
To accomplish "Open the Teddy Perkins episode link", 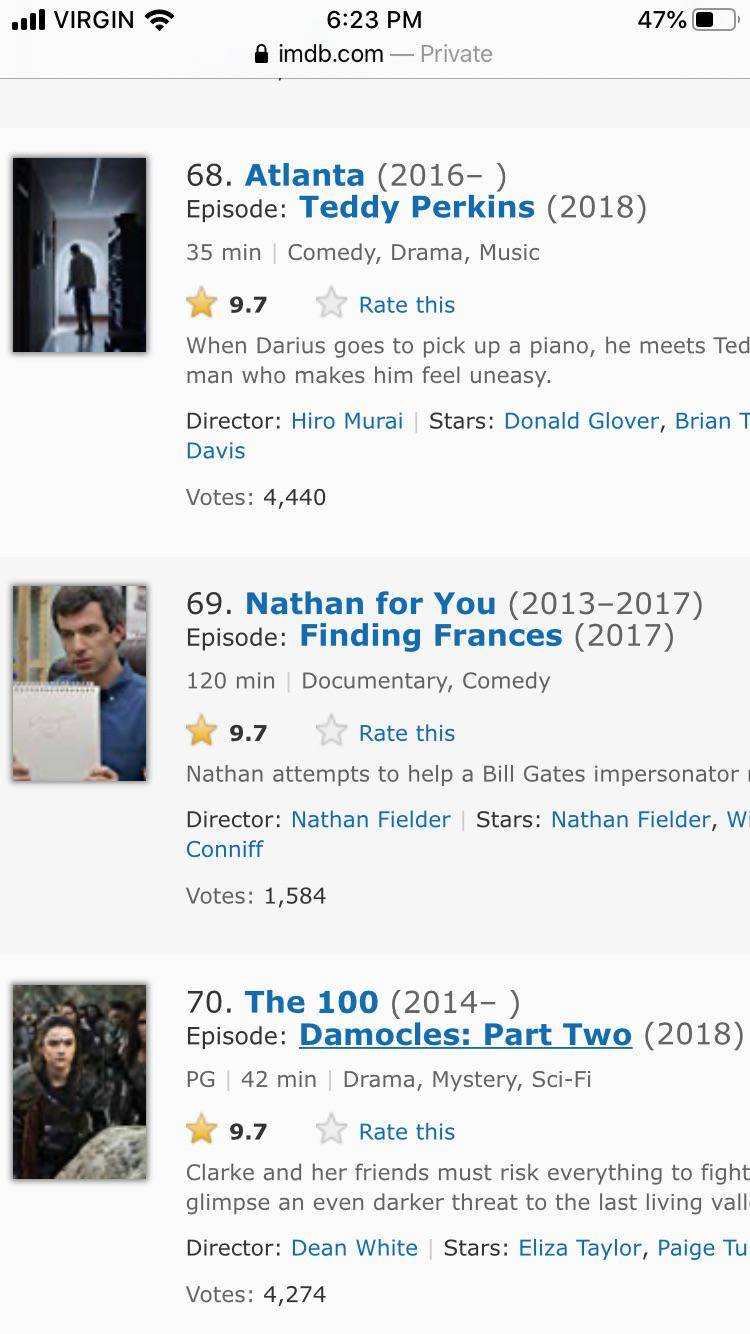I will pos(417,207).
